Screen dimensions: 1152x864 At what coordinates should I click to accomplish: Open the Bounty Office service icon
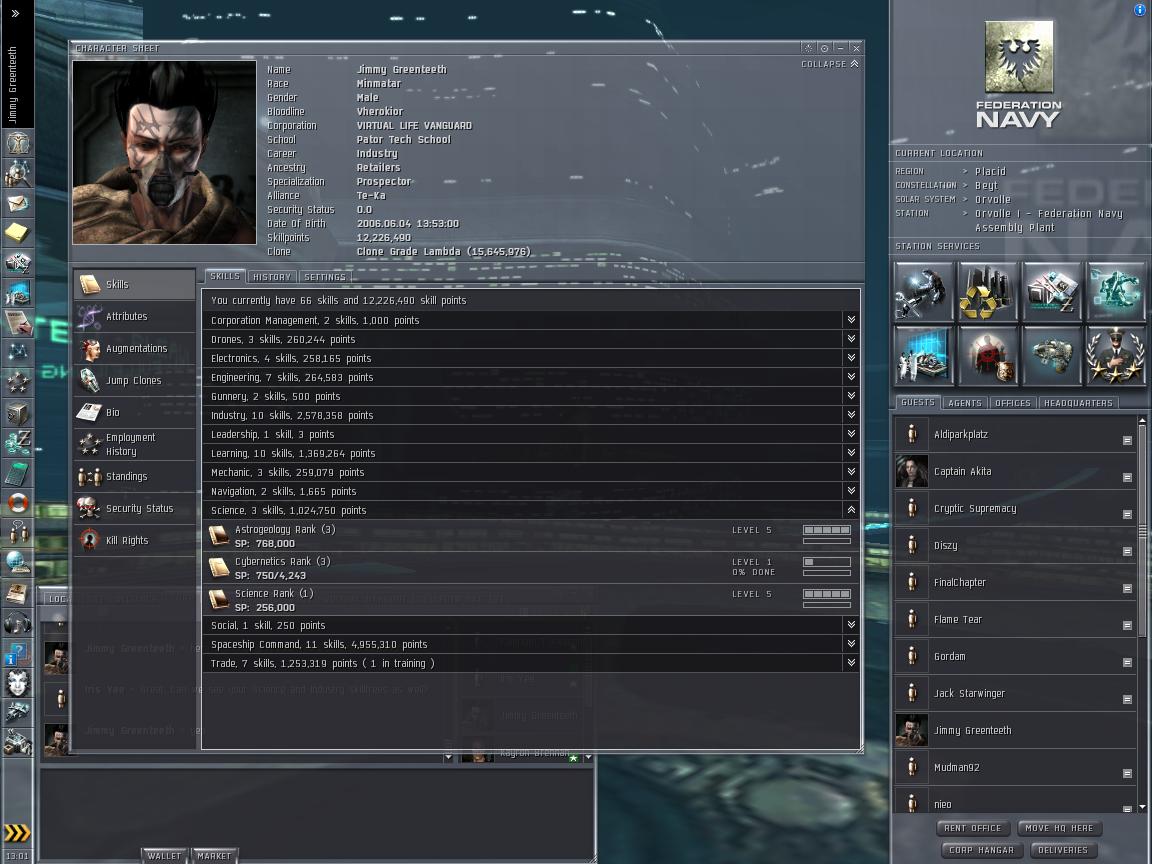987,356
